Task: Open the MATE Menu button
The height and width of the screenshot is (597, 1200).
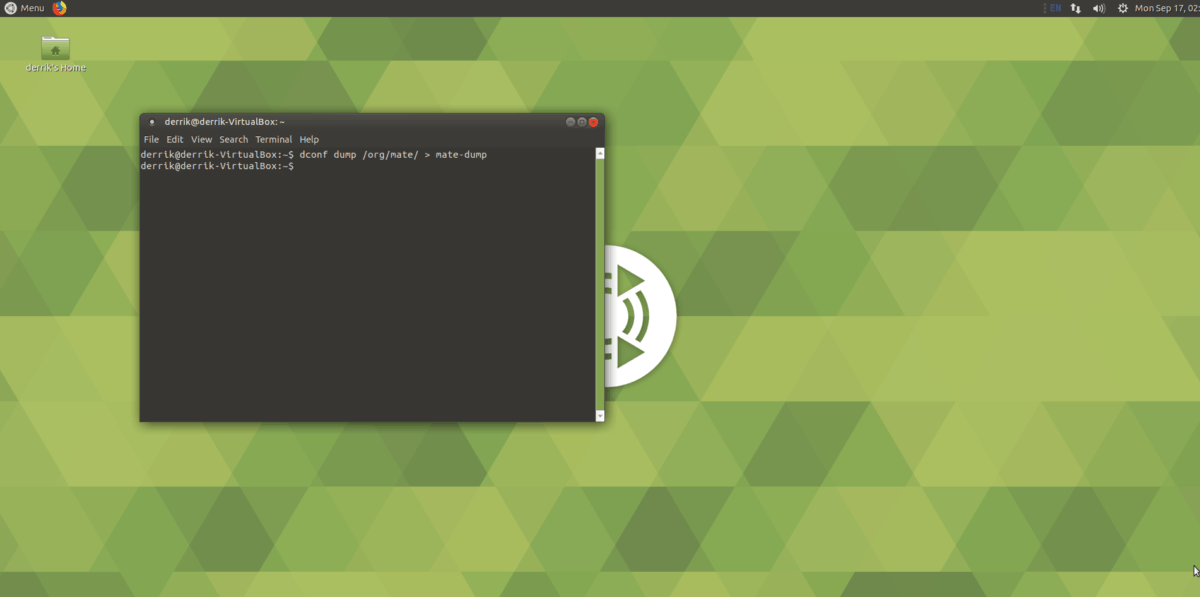Action: click(x=23, y=8)
